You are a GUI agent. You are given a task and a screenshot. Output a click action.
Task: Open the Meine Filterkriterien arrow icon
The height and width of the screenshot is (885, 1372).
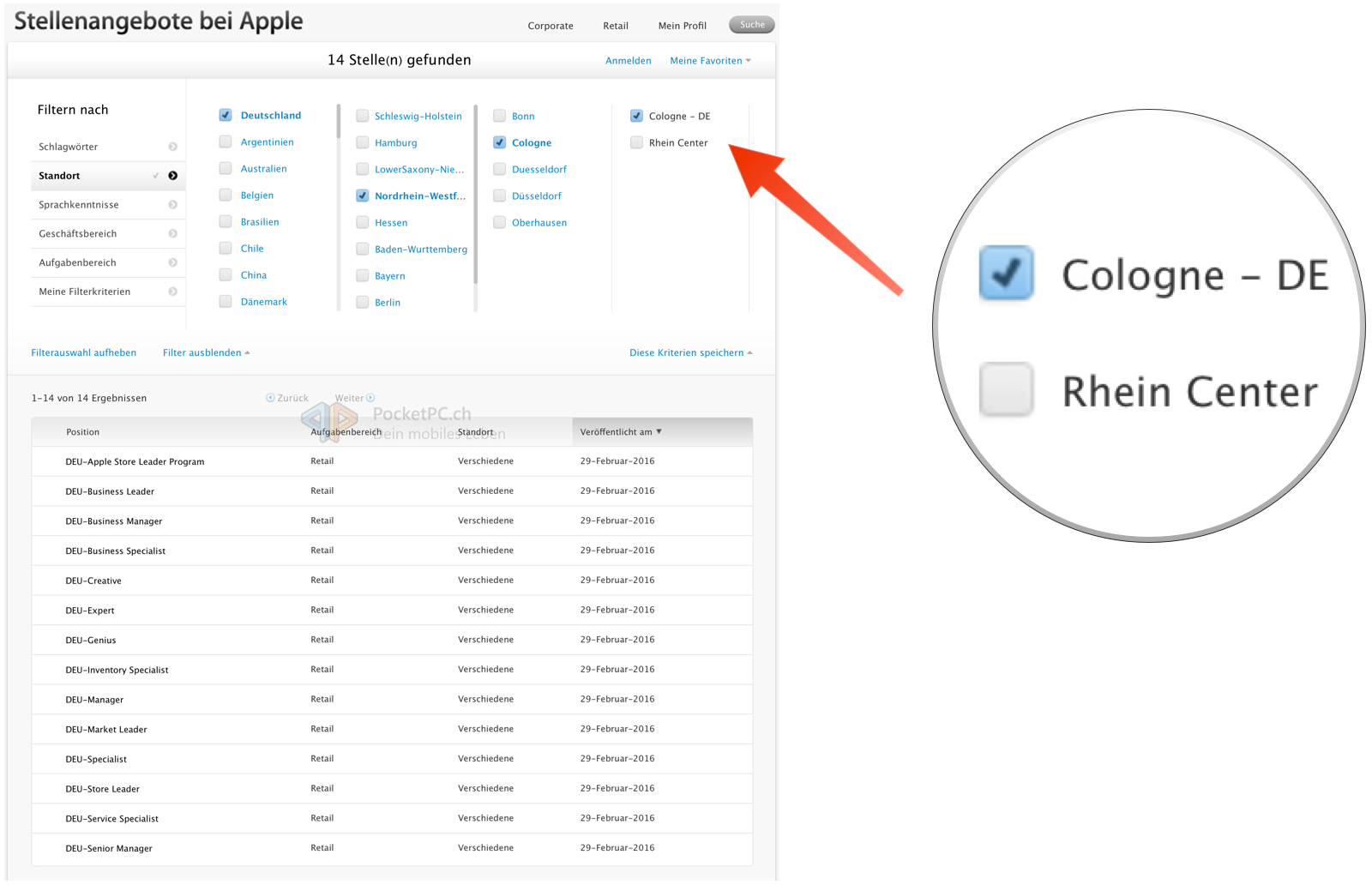172,292
